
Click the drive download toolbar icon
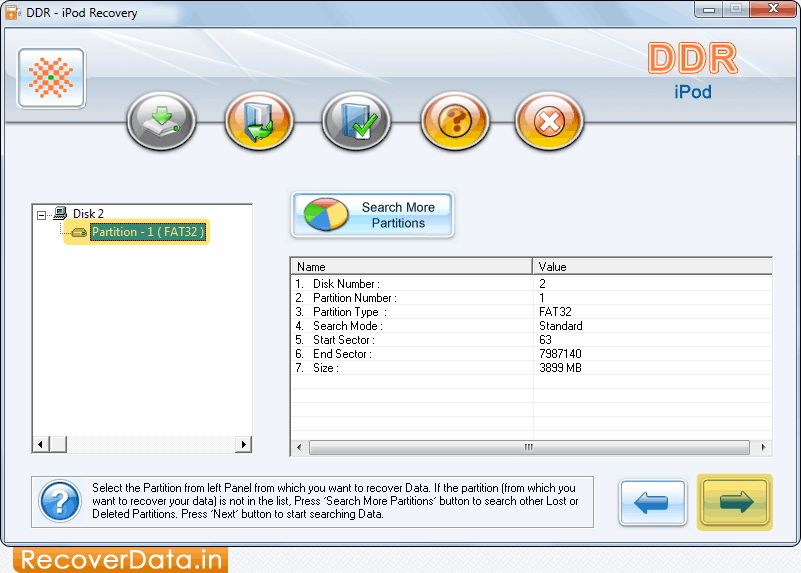(x=161, y=122)
